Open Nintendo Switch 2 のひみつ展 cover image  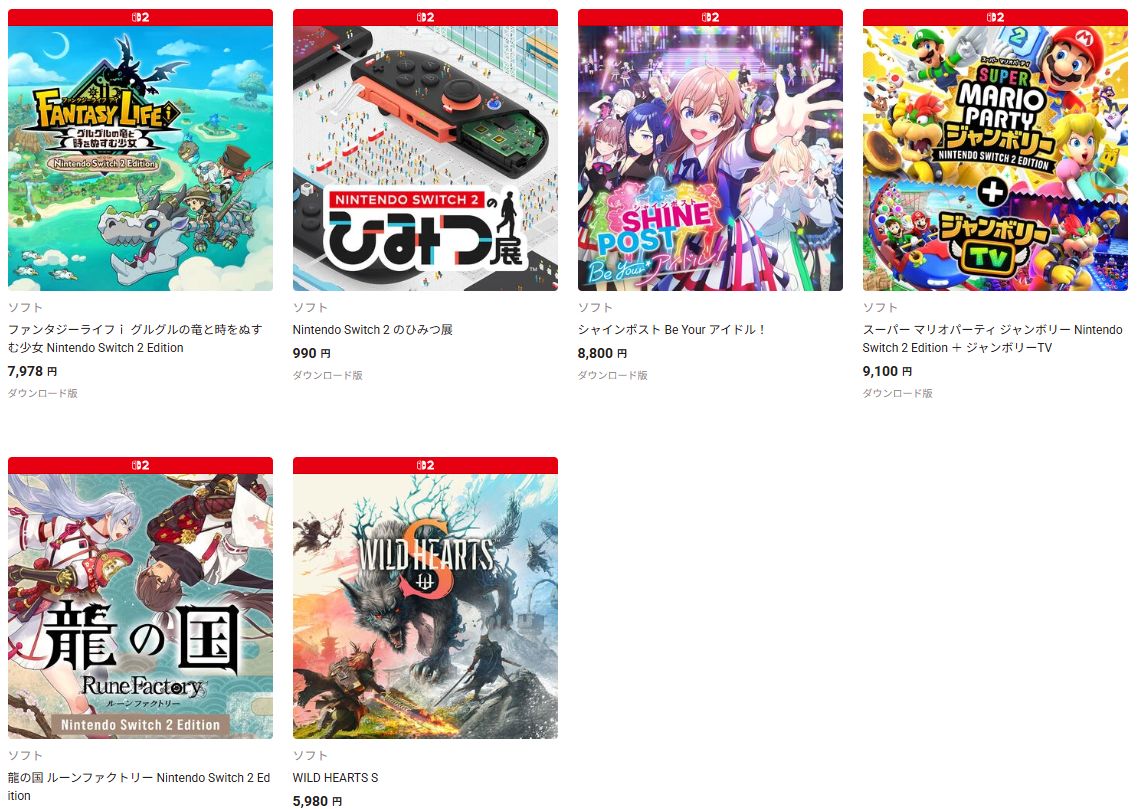(425, 158)
